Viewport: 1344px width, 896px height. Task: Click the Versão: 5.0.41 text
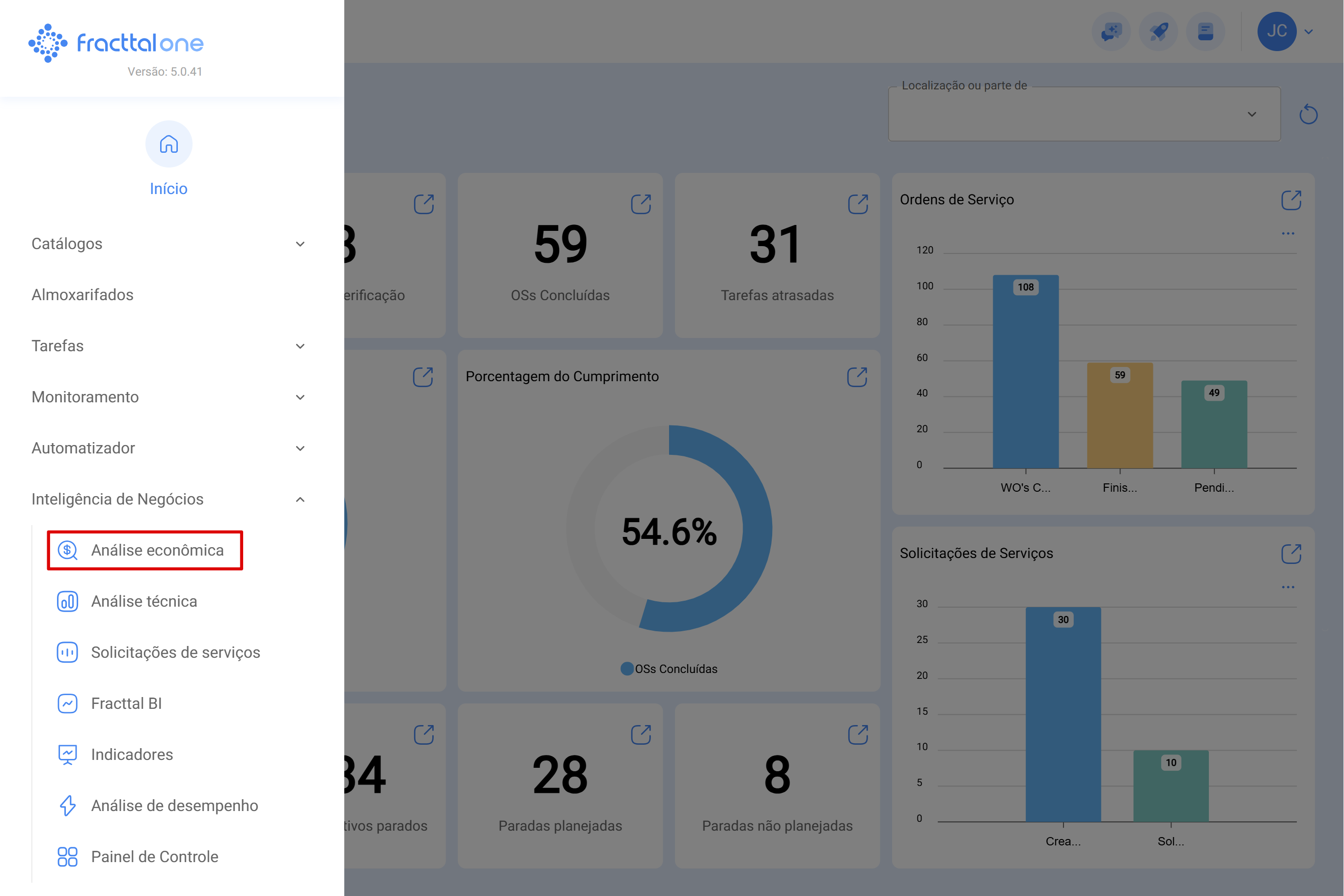pos(165,71)
